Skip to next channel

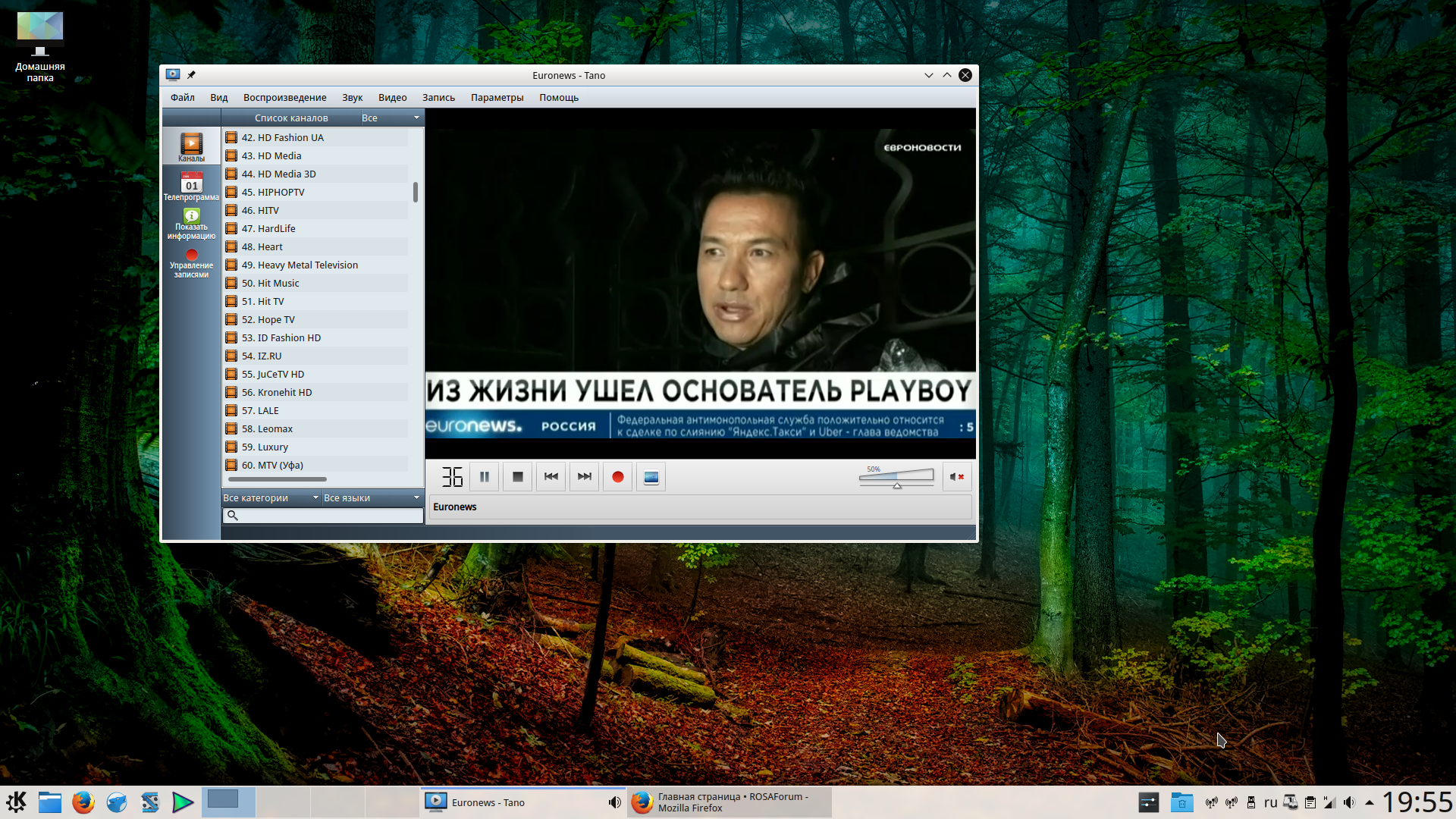coord(584,477)
